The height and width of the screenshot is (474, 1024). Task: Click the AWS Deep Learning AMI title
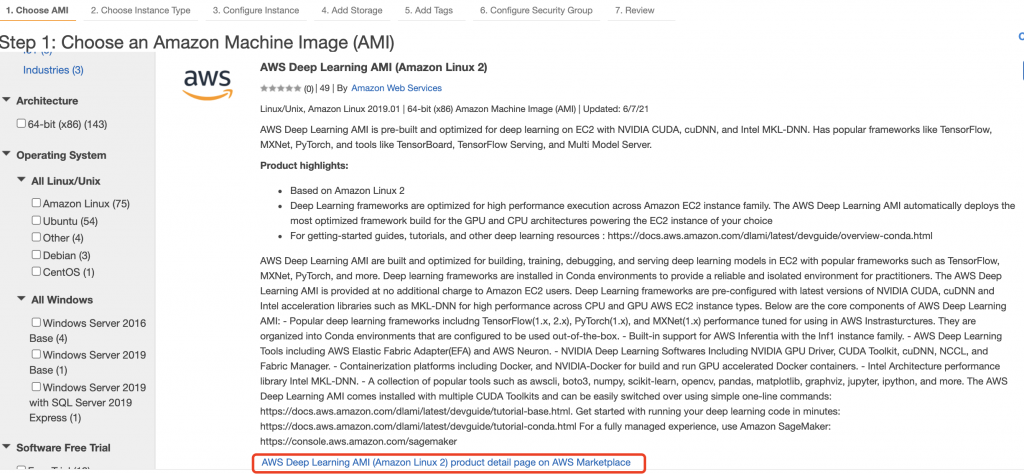coord(374,67)
